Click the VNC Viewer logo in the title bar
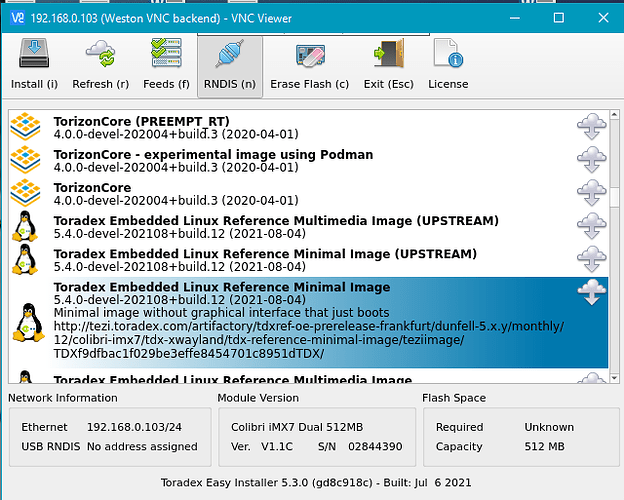This screenshot has height=500, width=624. point(18,18)
